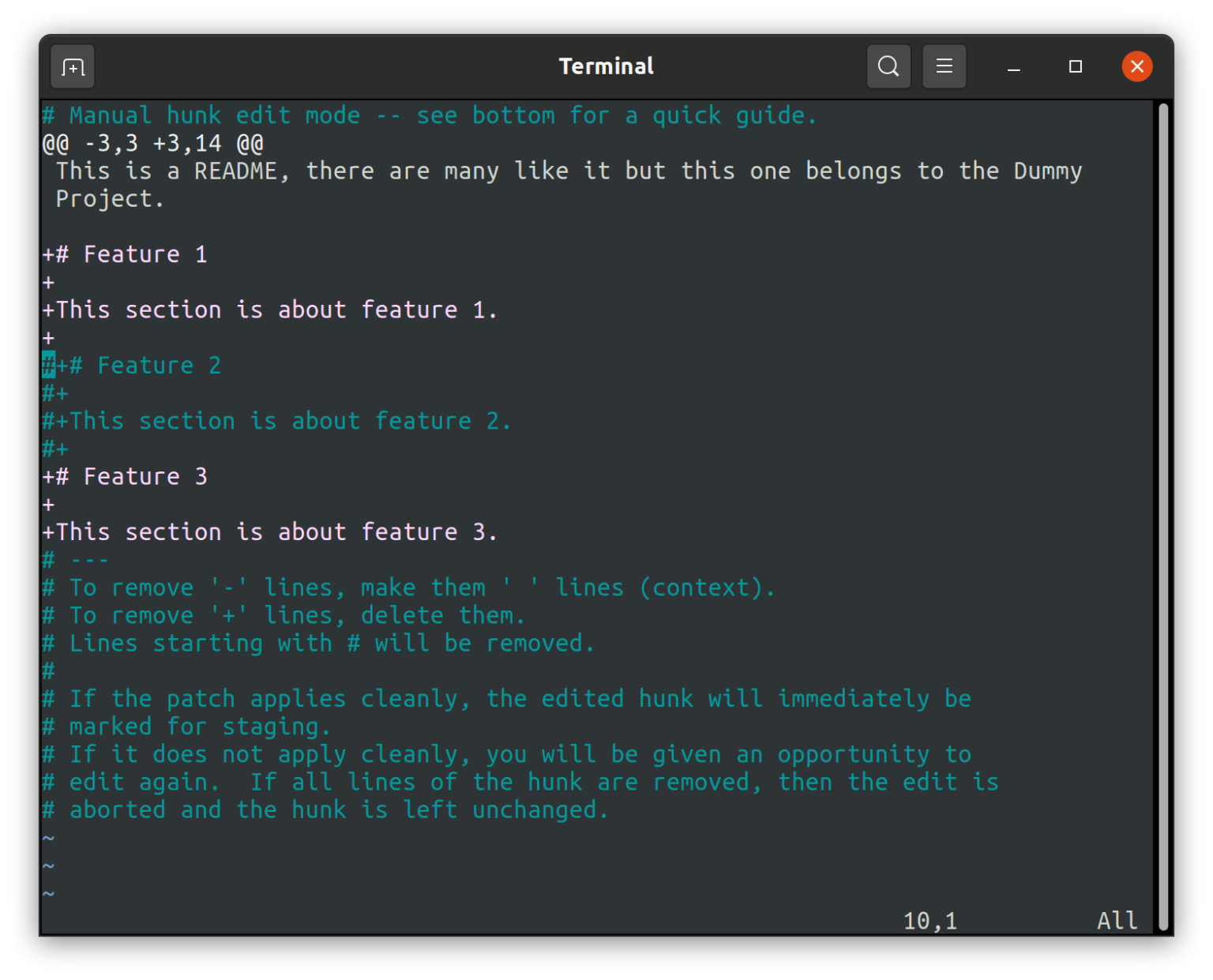Open the terminal search icon
Viewport: 1213px width, 980px height.
coord(888,66)
